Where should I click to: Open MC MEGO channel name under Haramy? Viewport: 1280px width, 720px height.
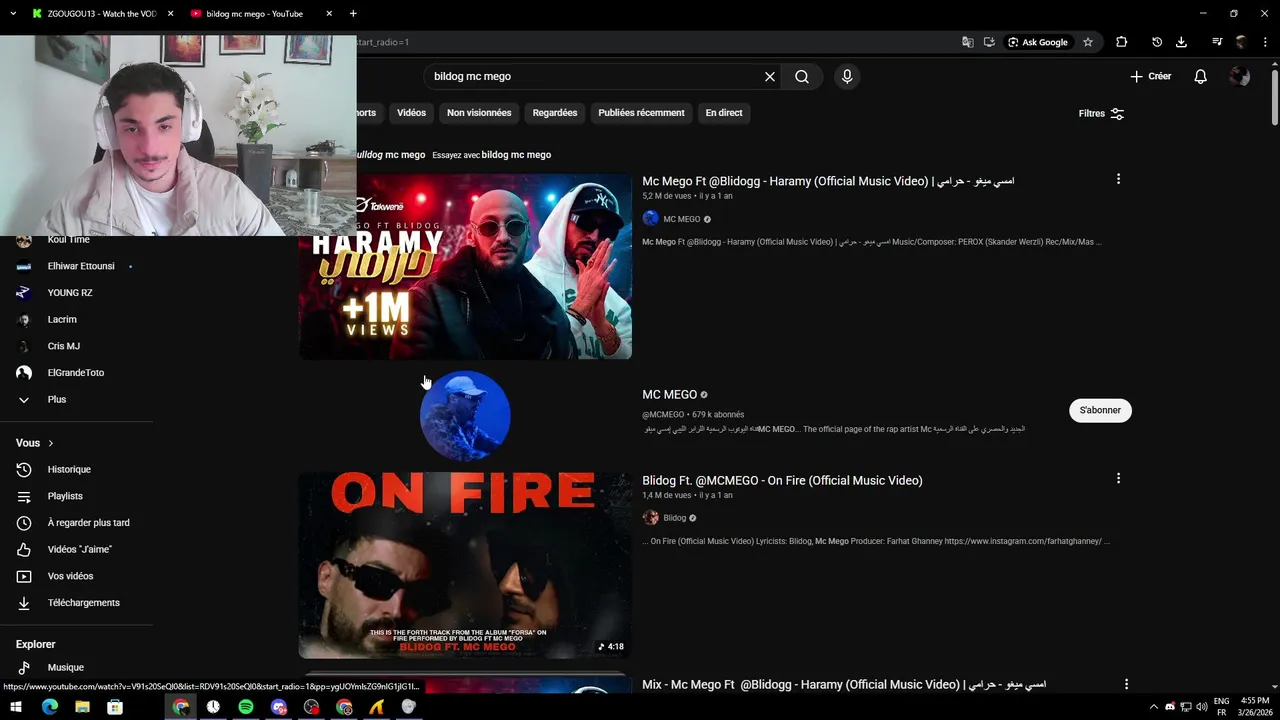point(682,219)
